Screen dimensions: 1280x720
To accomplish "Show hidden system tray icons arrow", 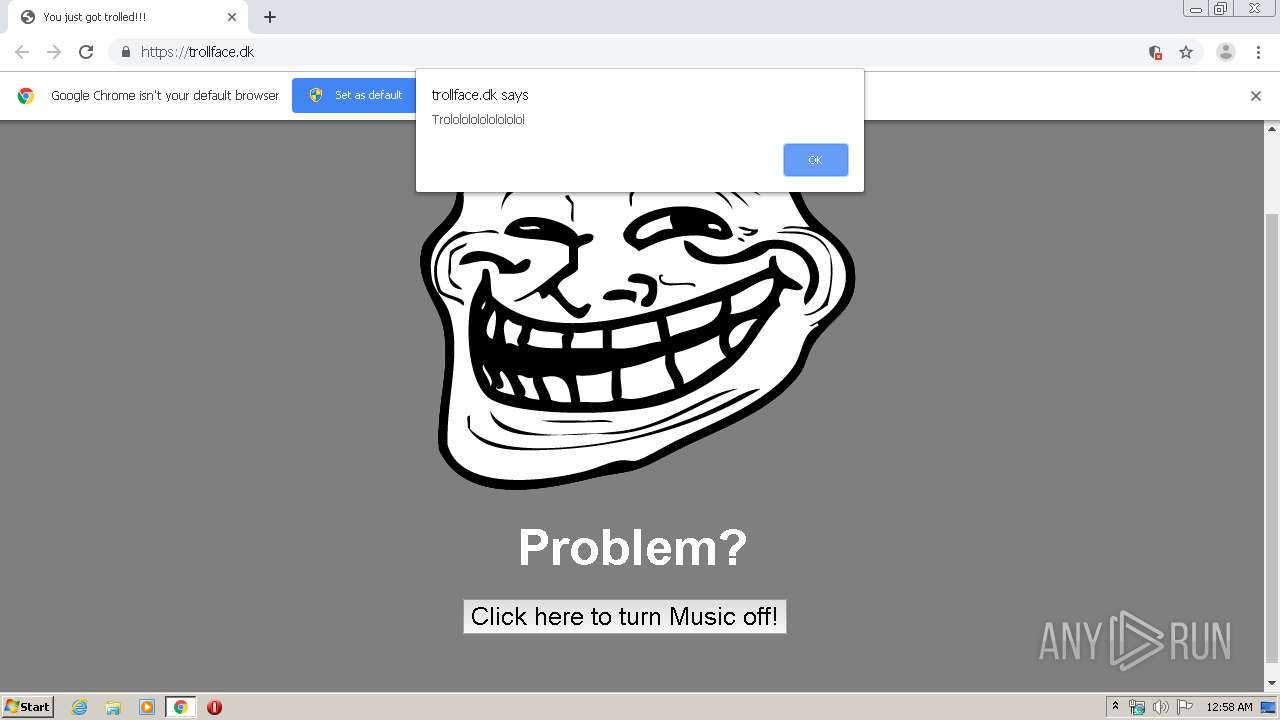I will pos(1116,706).
